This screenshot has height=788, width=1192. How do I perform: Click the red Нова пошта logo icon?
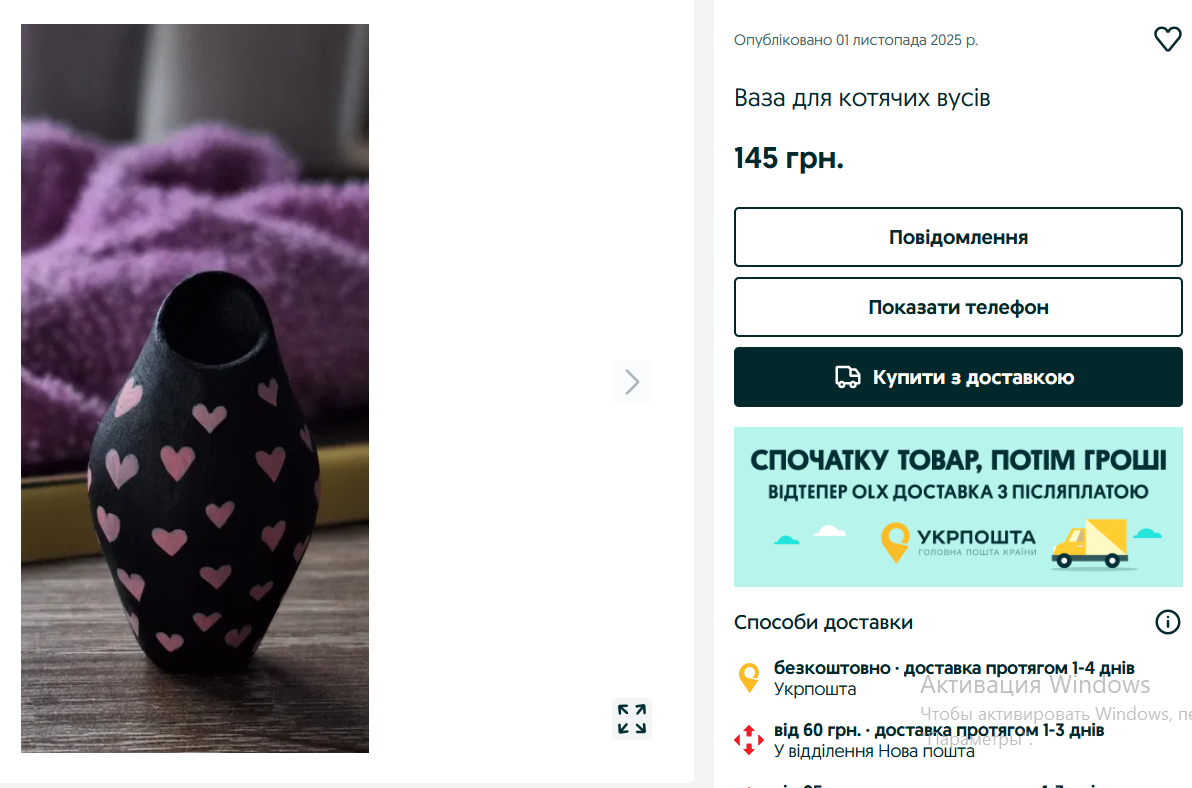point(749,740)
